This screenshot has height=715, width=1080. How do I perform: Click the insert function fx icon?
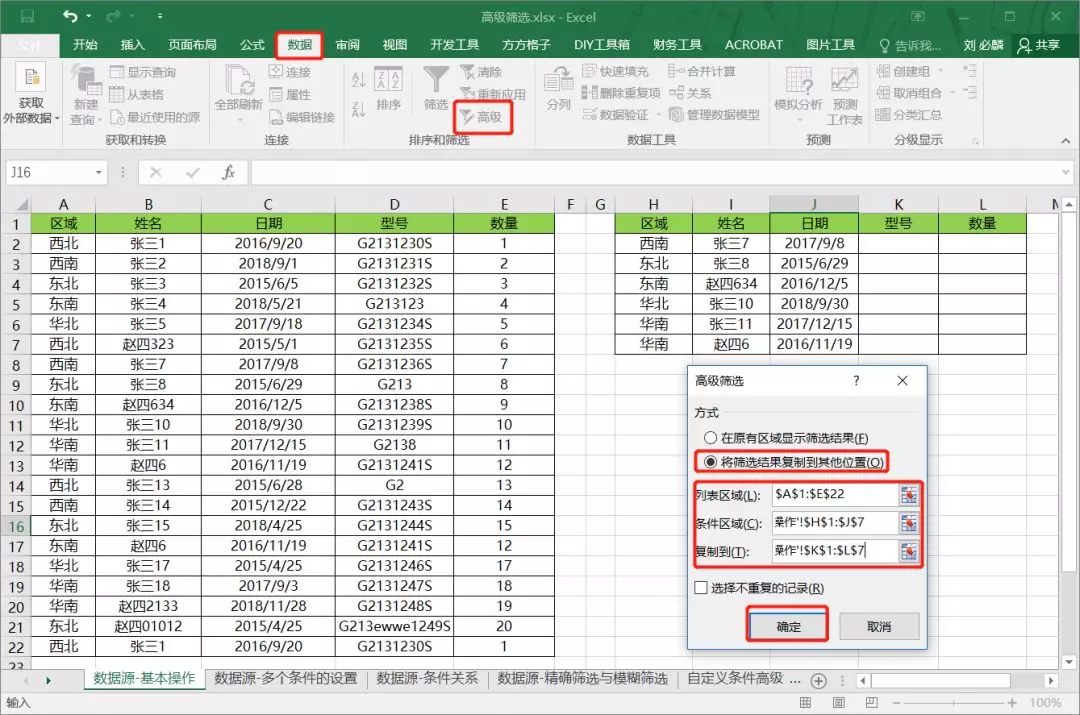(x=228, y=172)
